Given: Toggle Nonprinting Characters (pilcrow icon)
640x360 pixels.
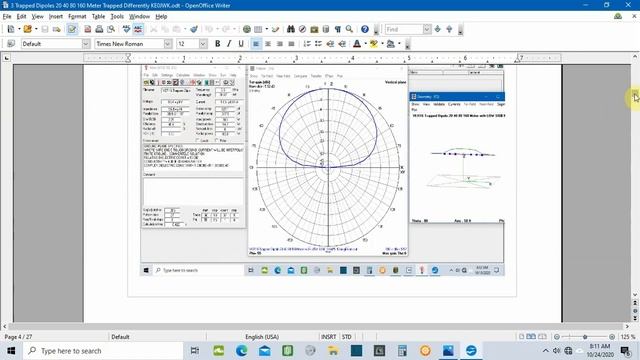Looking at the screenshot, I should click(338, 29).
